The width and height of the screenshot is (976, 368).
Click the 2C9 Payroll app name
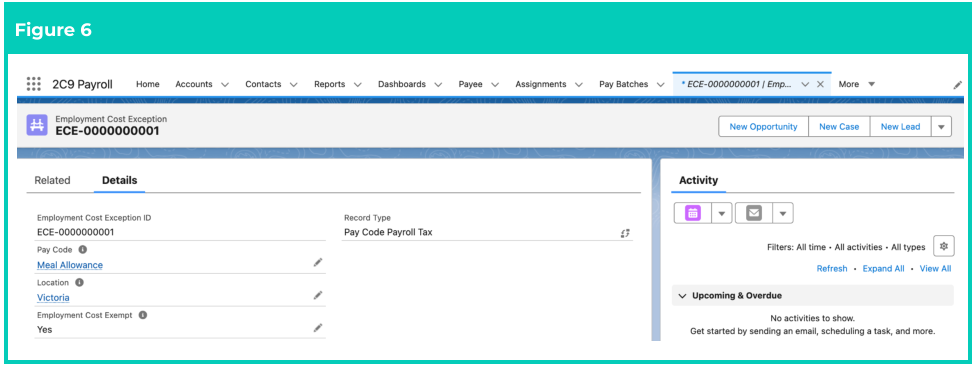coord(82,84)
